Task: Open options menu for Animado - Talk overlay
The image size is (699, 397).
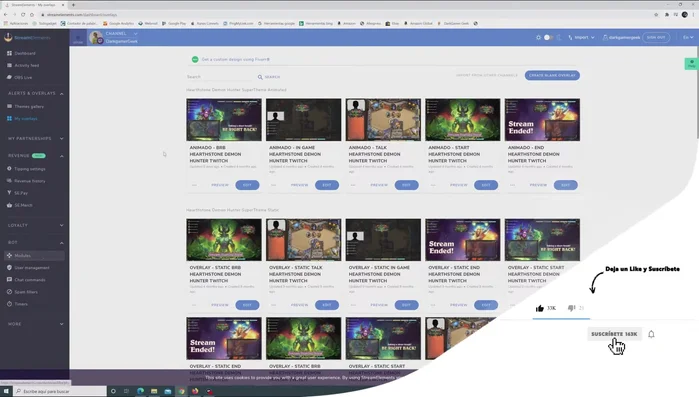Action: tap(353, 185)
